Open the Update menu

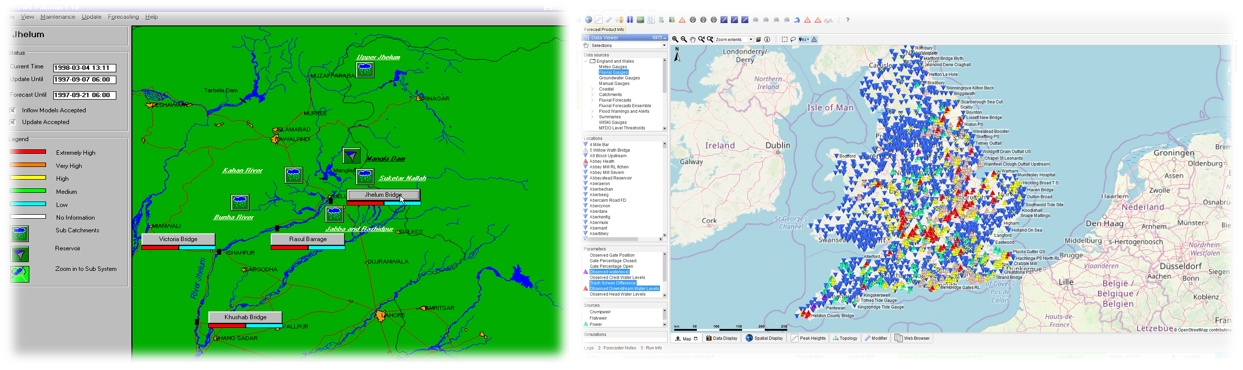pyautogui.click(x=91, y=17)
